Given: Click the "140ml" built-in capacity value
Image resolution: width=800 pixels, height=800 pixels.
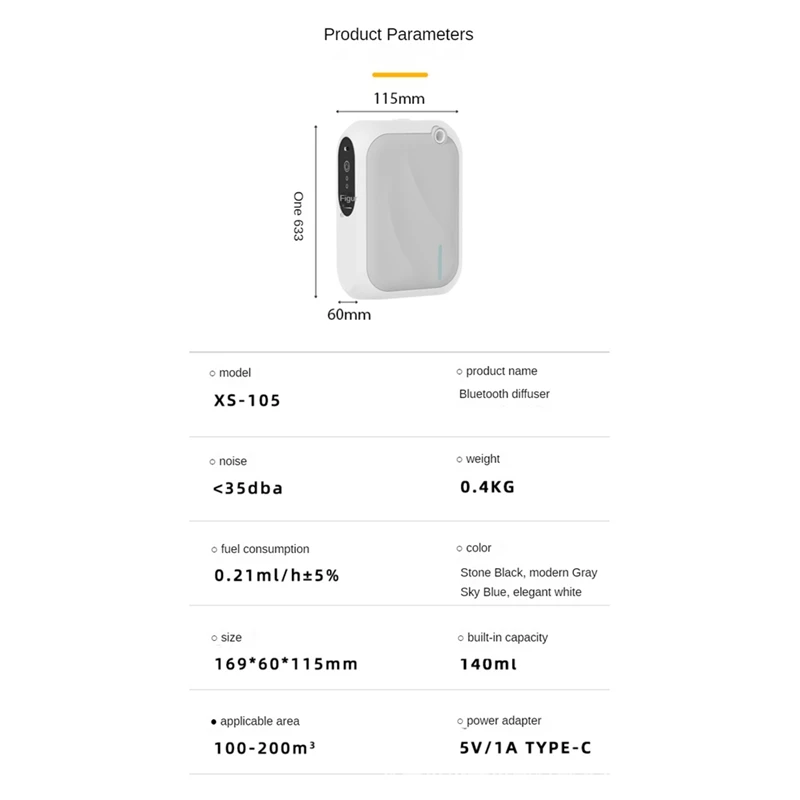Looking at the screenshot, I should pos(488,664).
